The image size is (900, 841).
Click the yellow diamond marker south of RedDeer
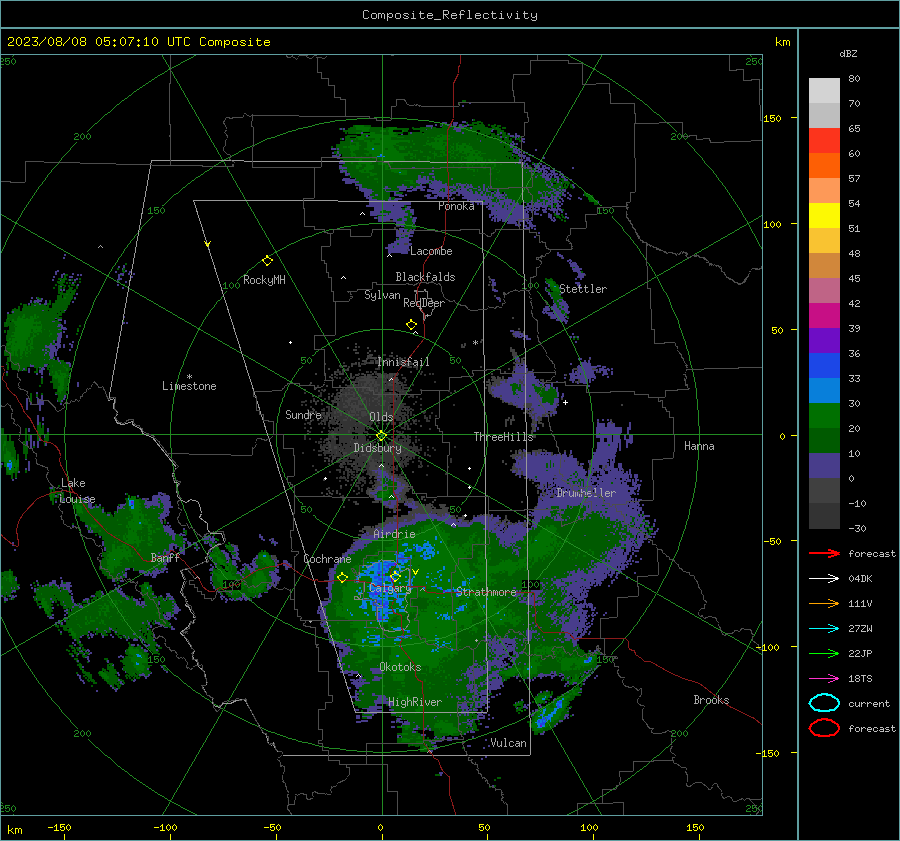[412, 325]
